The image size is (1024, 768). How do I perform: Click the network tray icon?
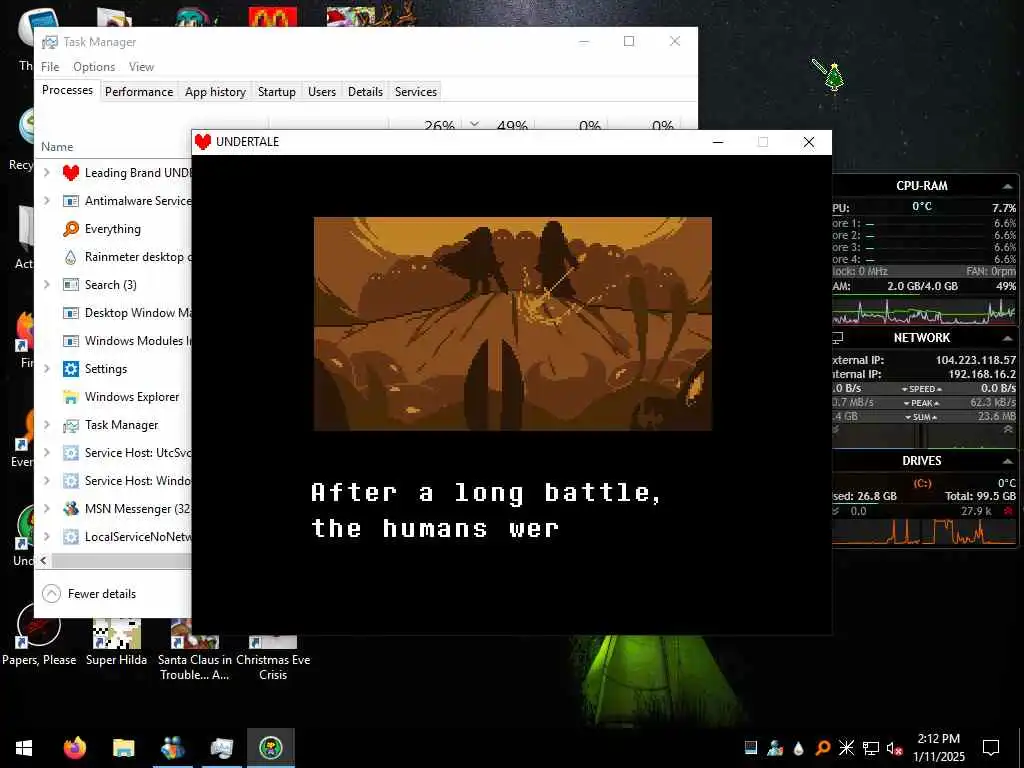coord(871,748)
